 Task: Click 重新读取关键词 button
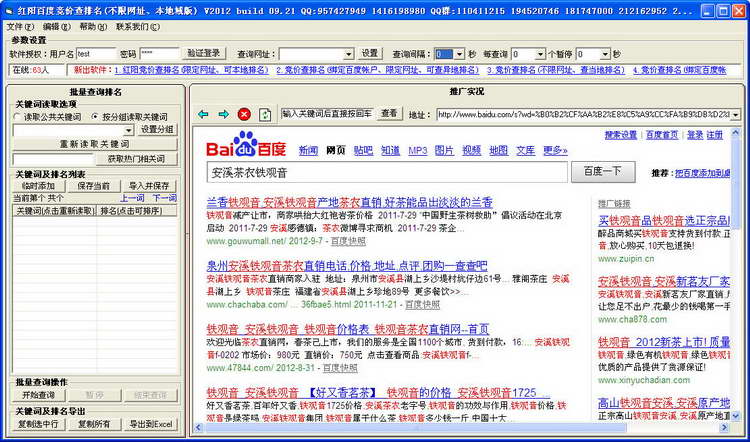click(x=95, y=144)
